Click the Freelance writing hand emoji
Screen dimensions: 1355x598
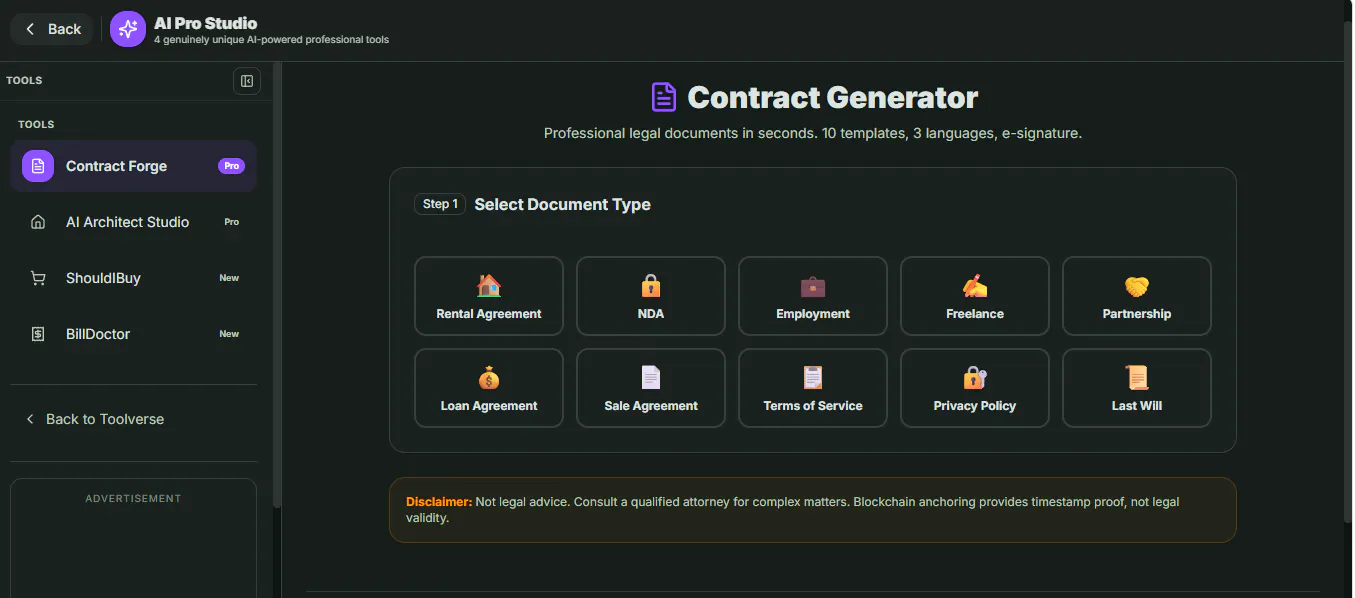[975, 286]
